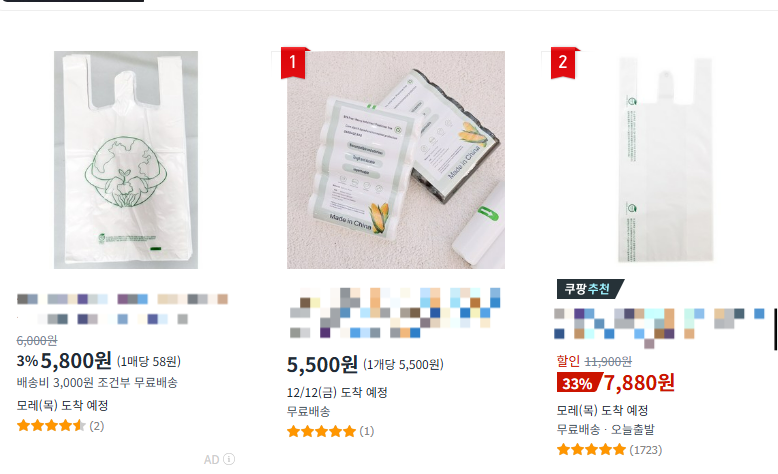This screenshot has height=474, width=778.
Task: Click the five-star rating with (1) review
Action: tap(330, 431)
